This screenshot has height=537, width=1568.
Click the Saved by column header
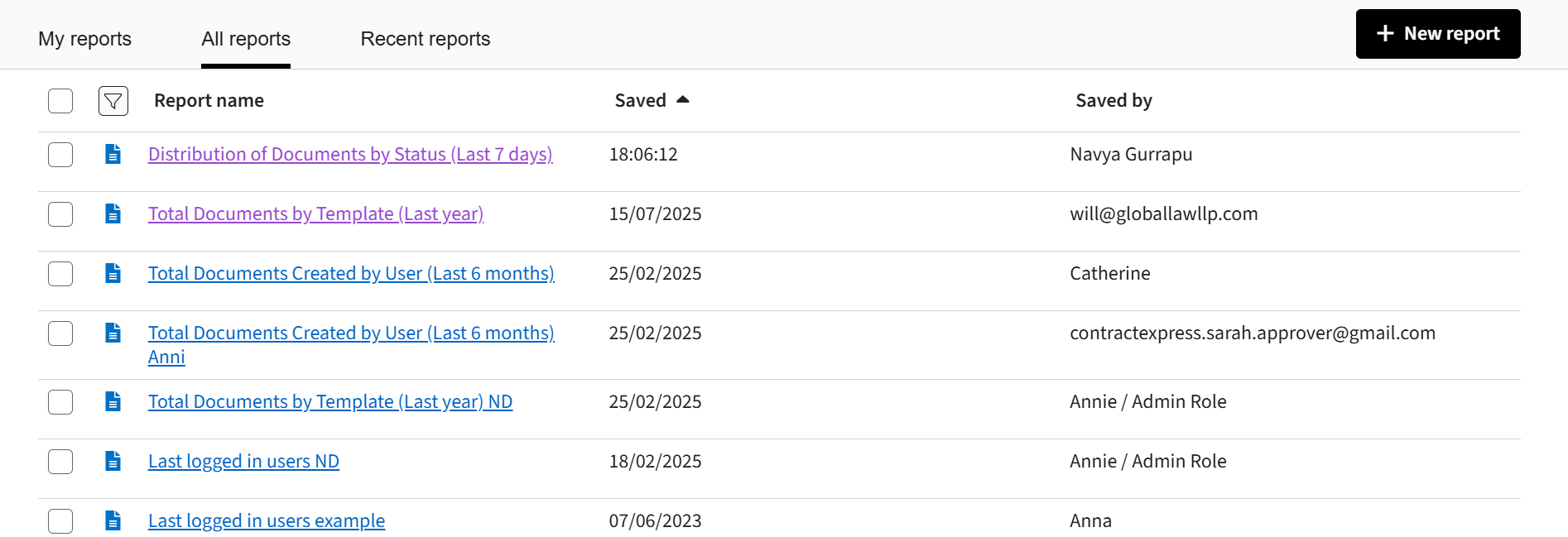coord(1113,99)
